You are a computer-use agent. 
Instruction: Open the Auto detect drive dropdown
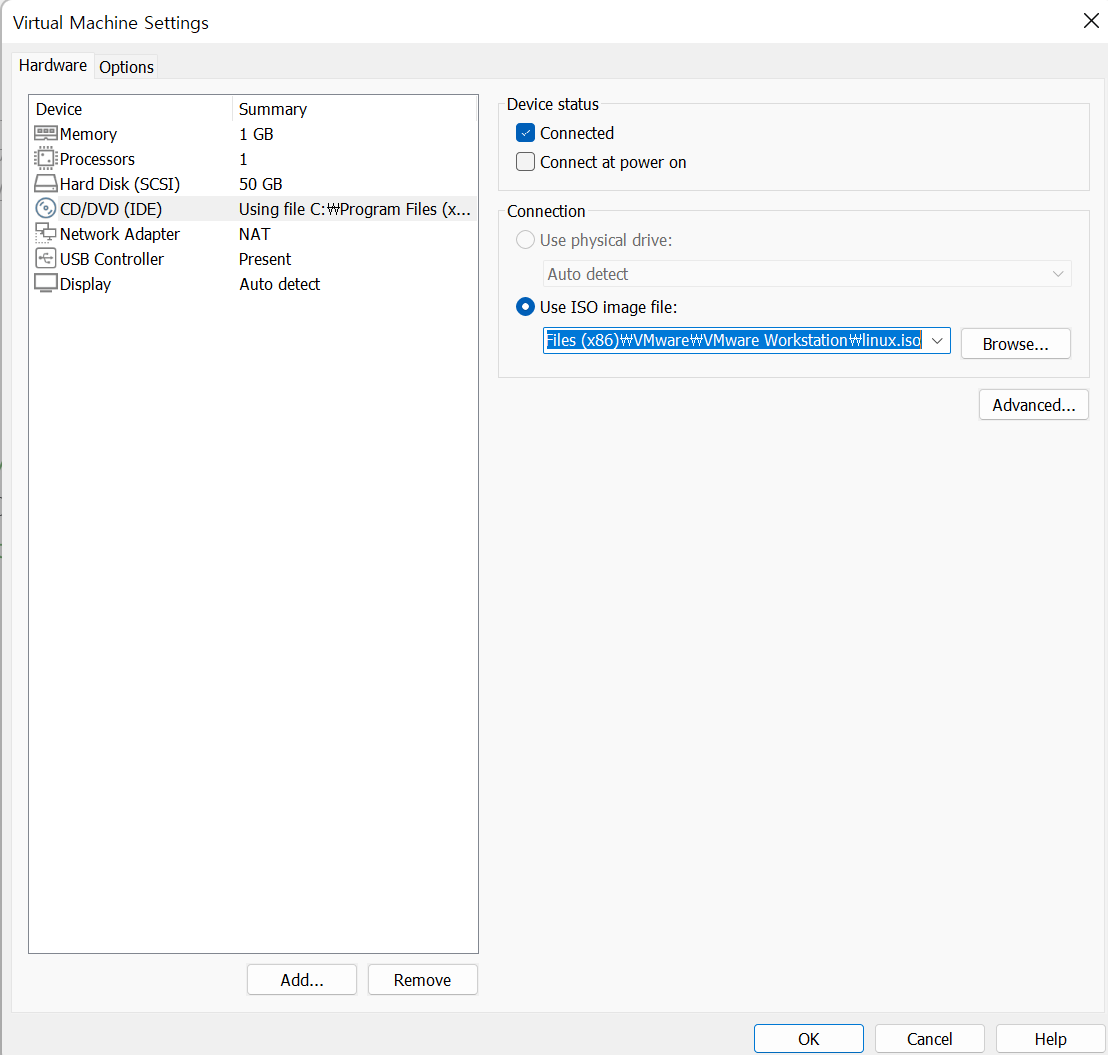(x=807, y=273)
